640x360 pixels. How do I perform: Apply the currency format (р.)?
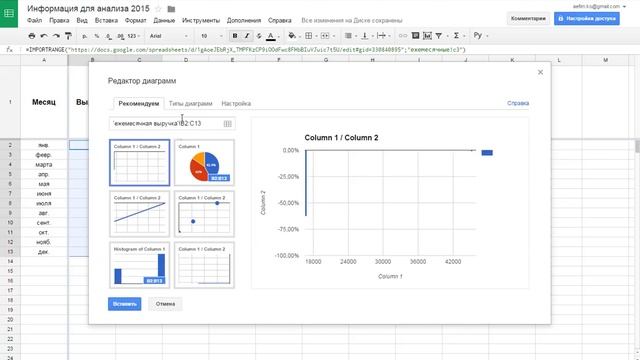(84, 36)
